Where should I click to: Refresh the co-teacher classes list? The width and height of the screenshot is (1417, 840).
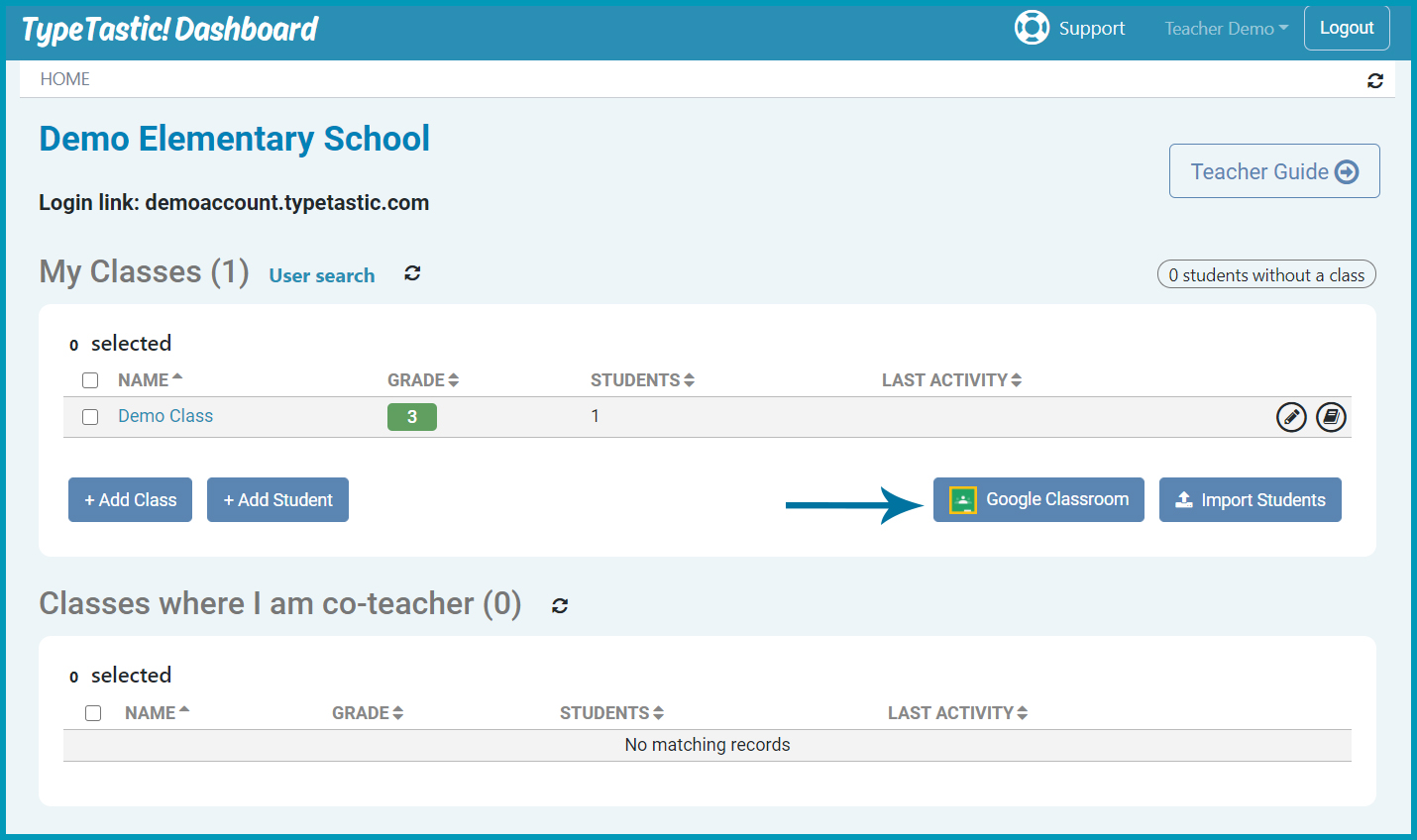pyautogui.click(x=560, y=605)
